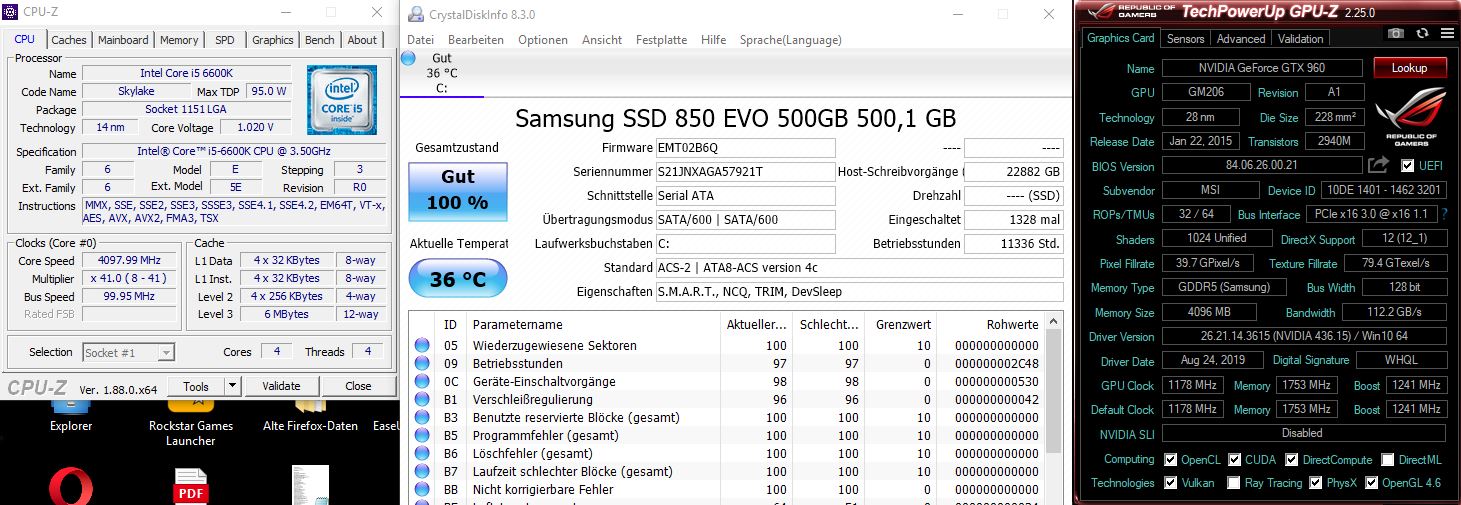Click the 36 °C temperature button

(x=458, y=279)
